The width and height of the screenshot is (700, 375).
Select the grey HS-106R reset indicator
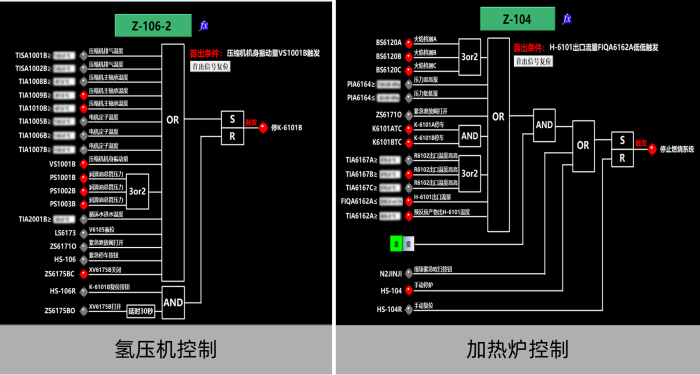click(83, 291)
